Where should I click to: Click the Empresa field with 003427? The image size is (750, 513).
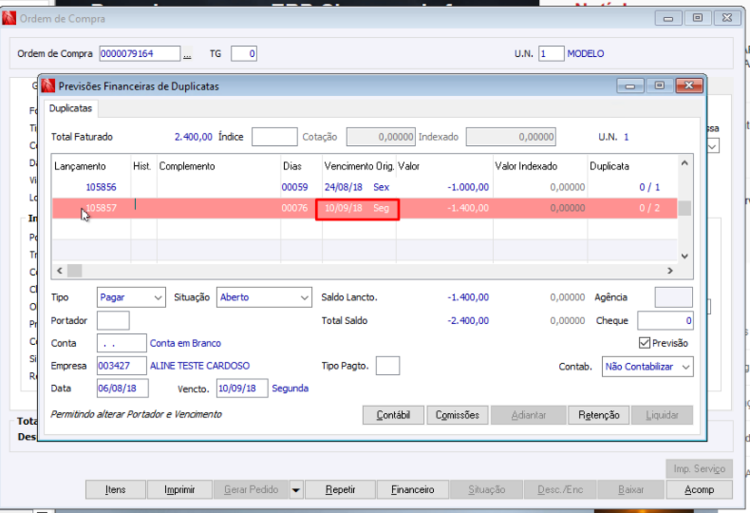click(x=121, y=366)
